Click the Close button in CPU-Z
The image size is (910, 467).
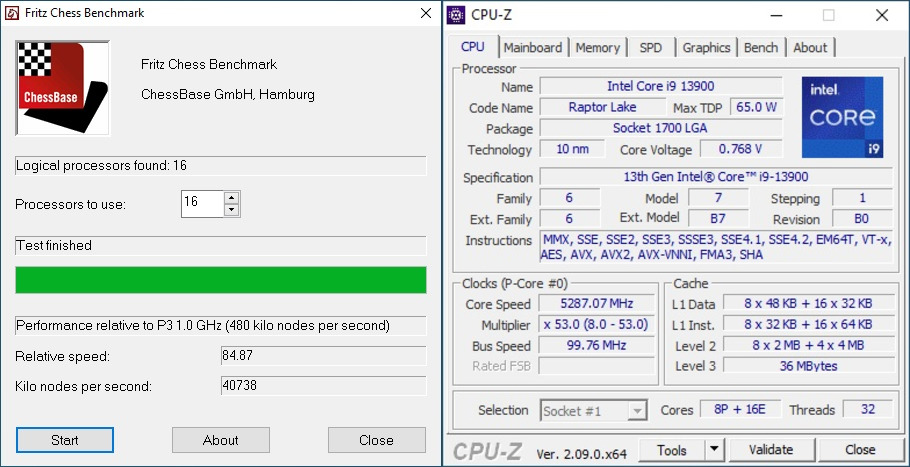click(860, 450)
